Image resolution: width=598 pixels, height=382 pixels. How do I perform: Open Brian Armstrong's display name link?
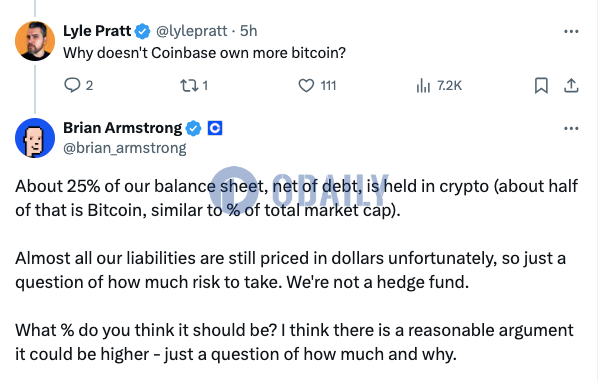(122, 128)
